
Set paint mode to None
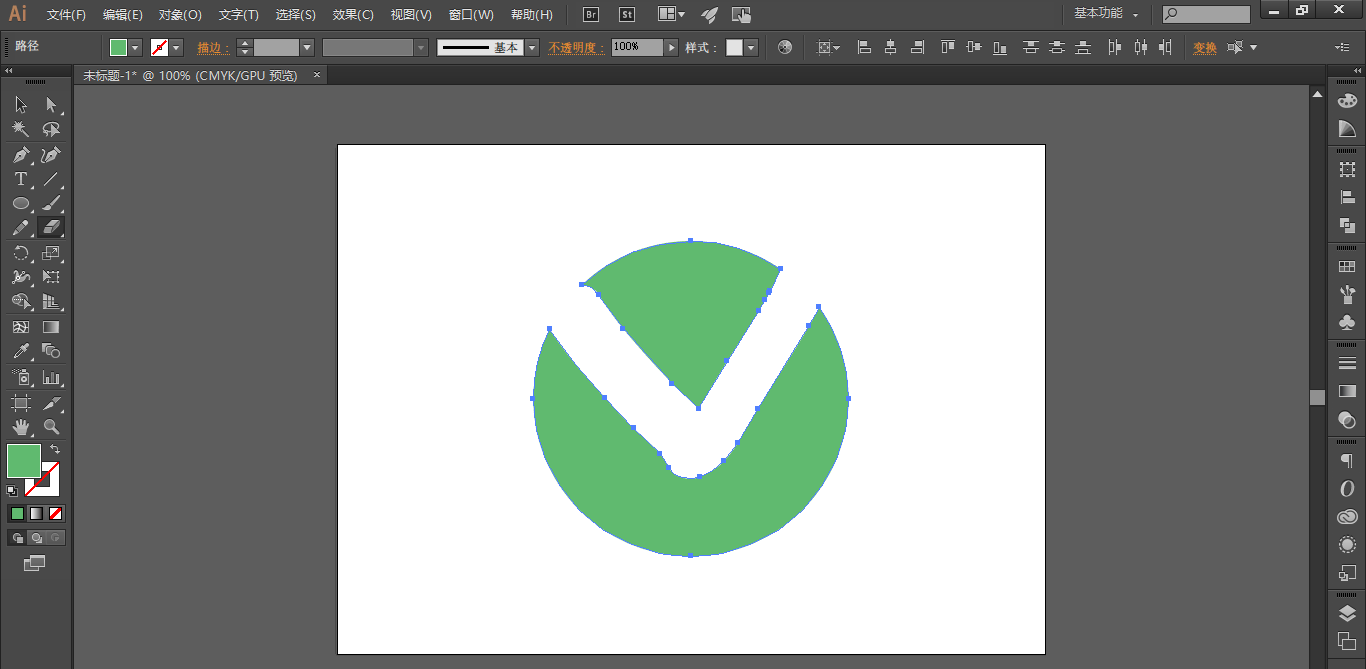coord(56,513)
